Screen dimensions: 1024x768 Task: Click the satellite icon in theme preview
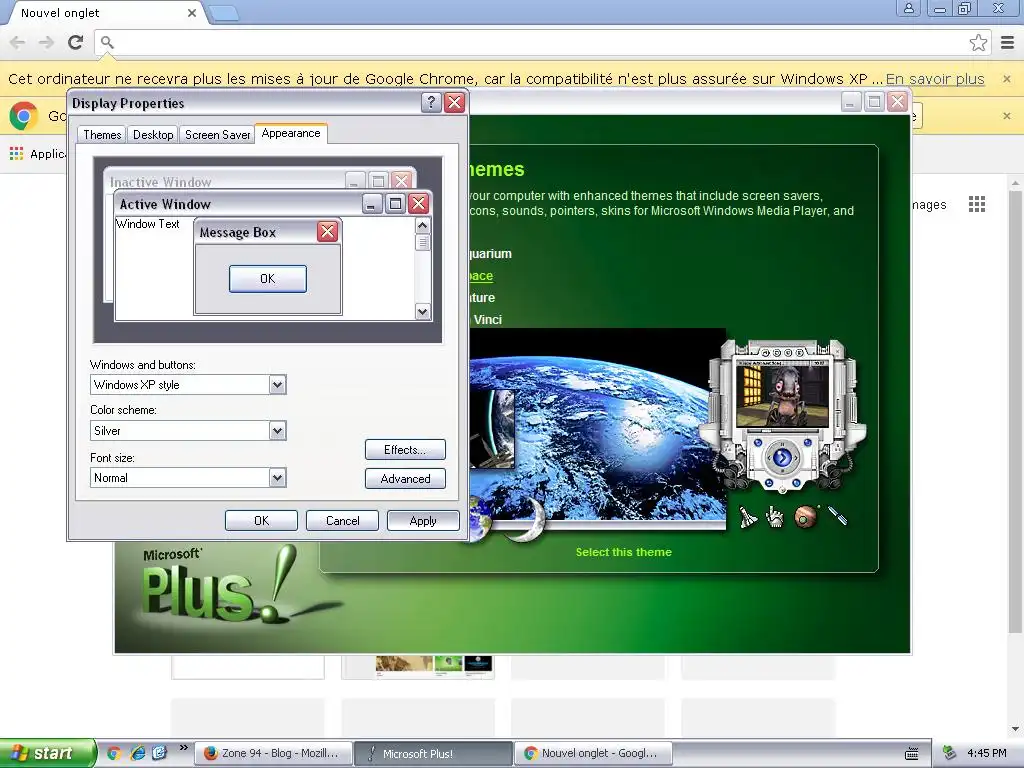838,516
